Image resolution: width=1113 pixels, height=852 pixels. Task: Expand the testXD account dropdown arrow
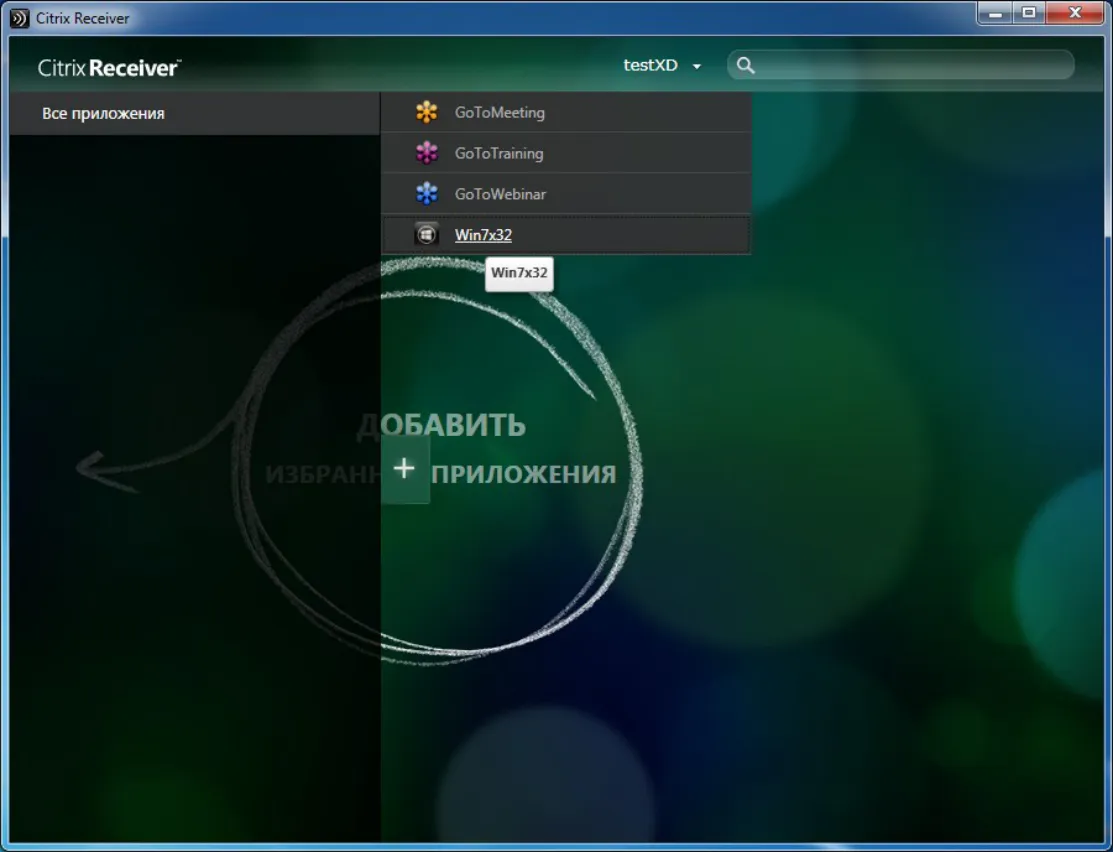click(697, 66)
